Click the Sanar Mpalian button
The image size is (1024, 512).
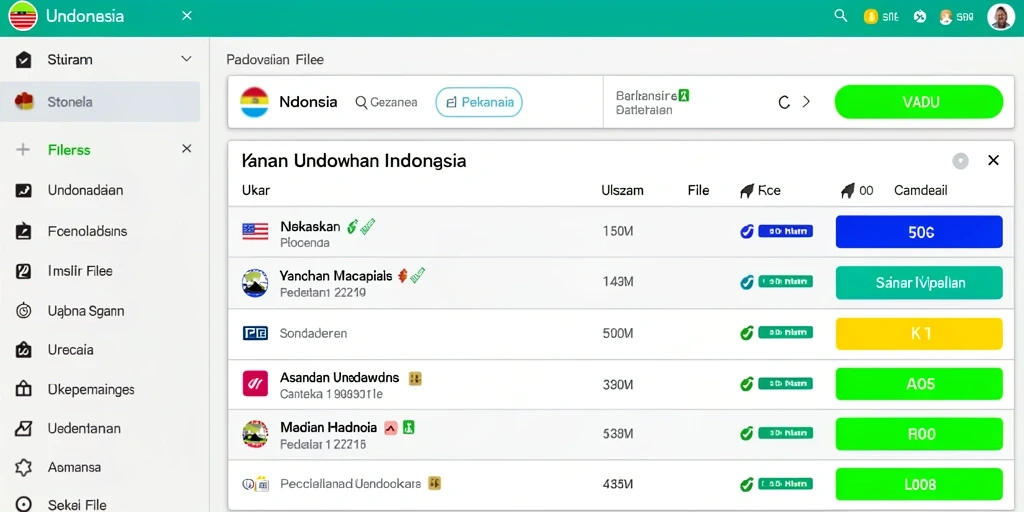(919, 283)
